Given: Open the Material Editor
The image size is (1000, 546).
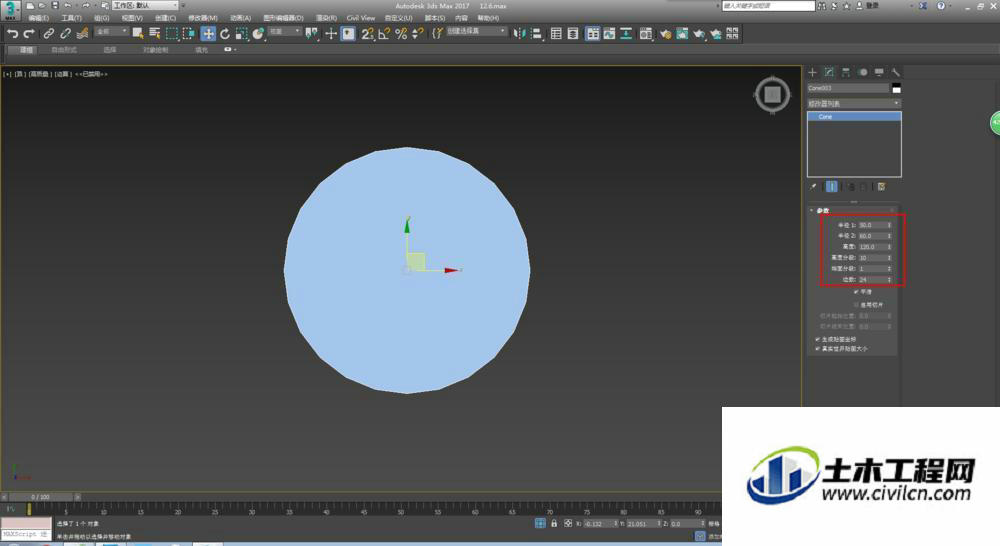Looking at the screenshot, I should 646,34.
